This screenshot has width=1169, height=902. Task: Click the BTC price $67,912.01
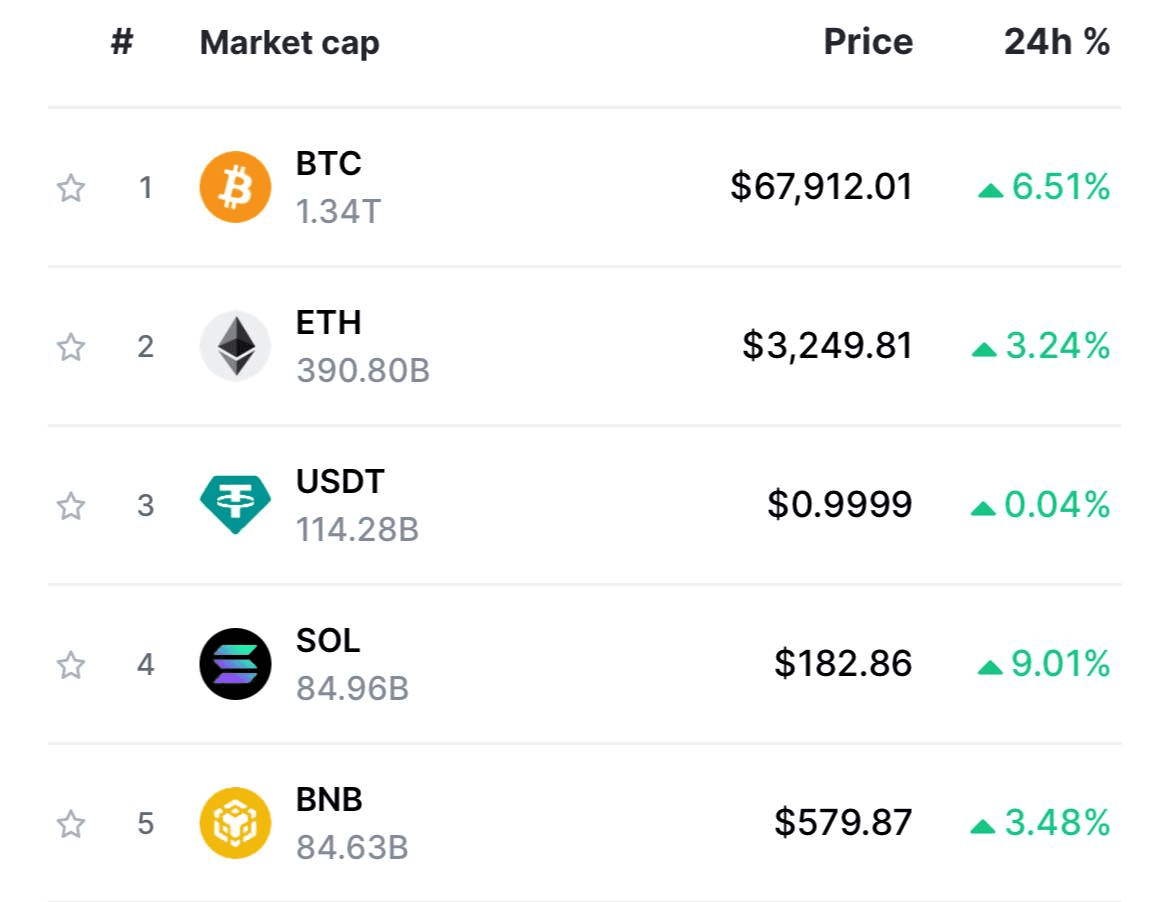coord(821,186)
